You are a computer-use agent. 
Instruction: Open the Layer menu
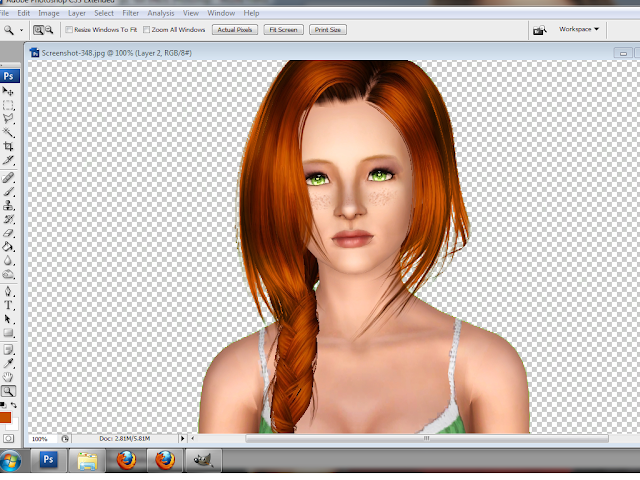click(x=77, y=13)
